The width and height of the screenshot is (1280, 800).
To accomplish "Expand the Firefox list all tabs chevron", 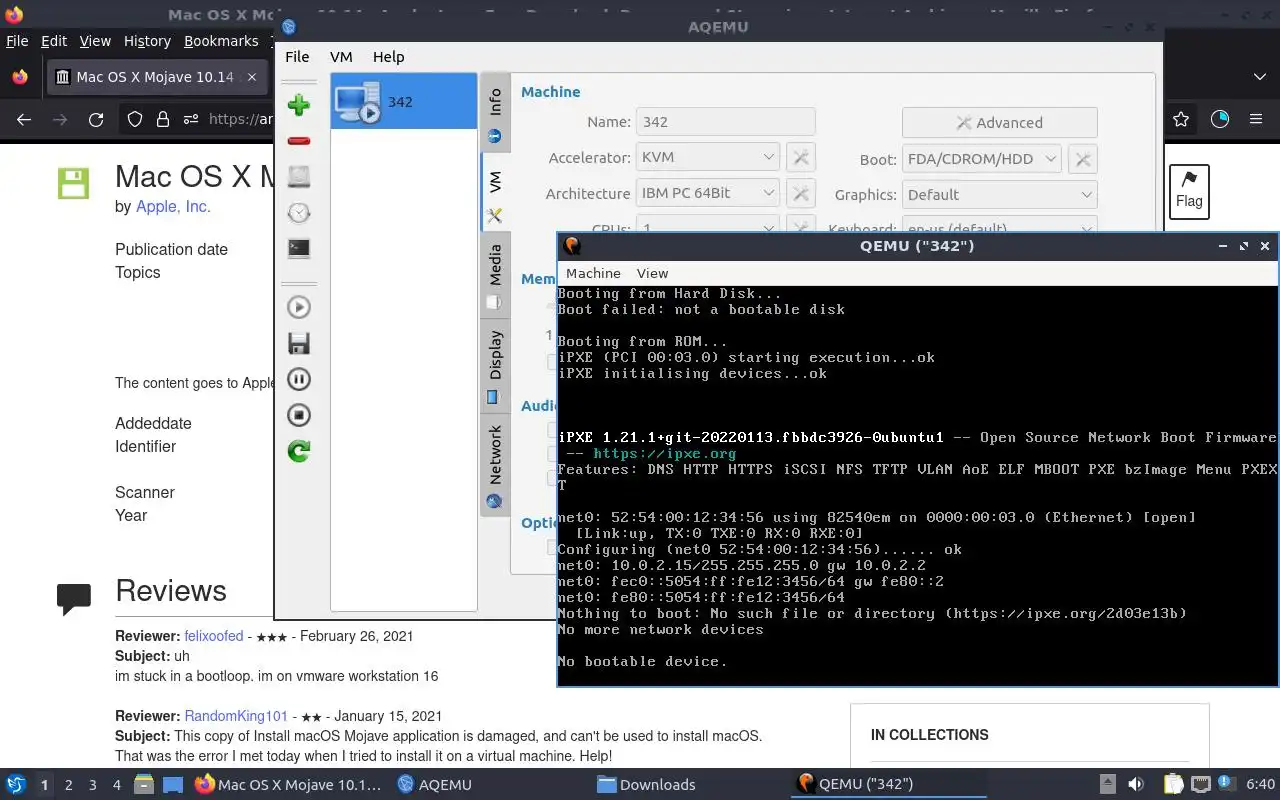I will (1259, 77).
